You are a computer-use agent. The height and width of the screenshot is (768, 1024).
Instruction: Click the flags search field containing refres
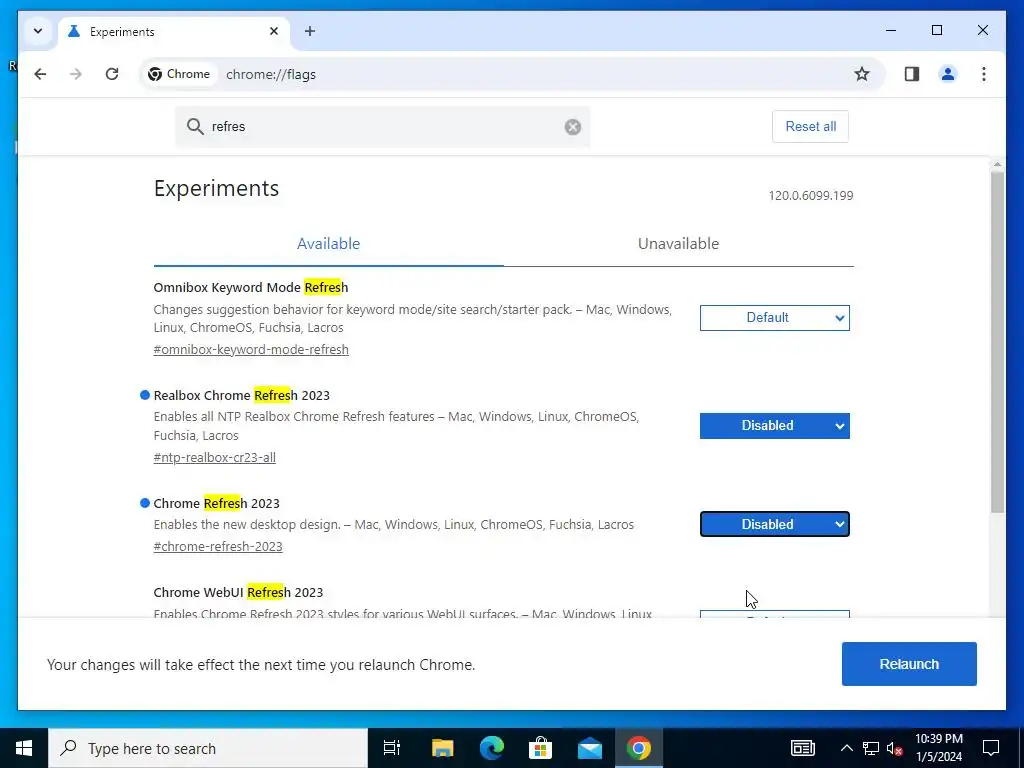click(x=382, y=127)
